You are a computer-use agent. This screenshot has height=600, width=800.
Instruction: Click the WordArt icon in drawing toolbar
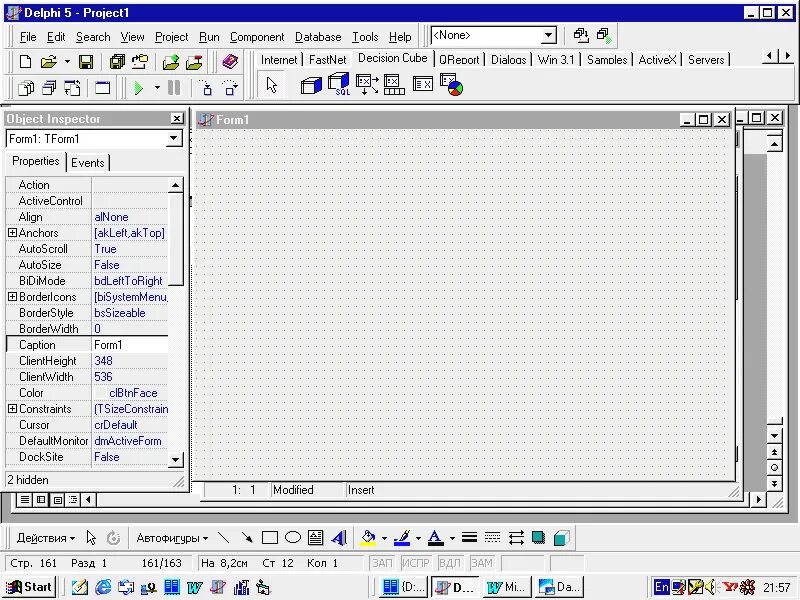point(339,537)
